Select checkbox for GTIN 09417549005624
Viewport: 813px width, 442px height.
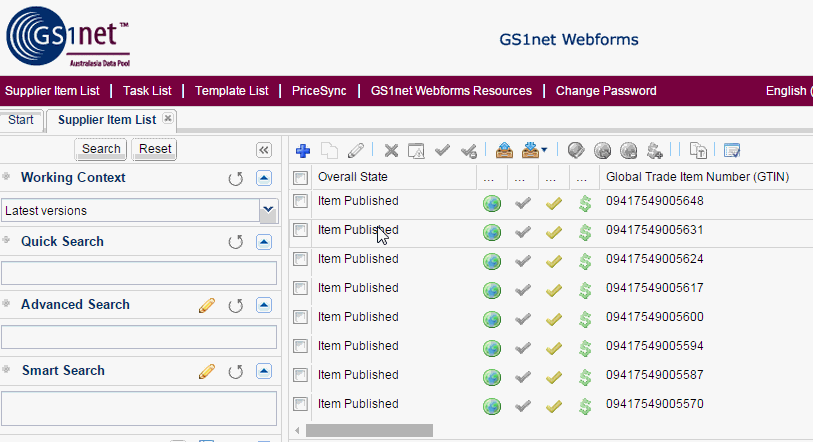coord(300,259)
